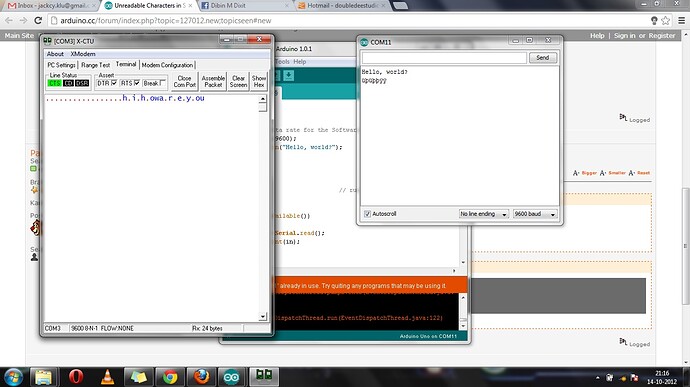Select the Terminal tab in X-CTU
The height and width of the screenshot is (387, 690).
tap(126, 64)
